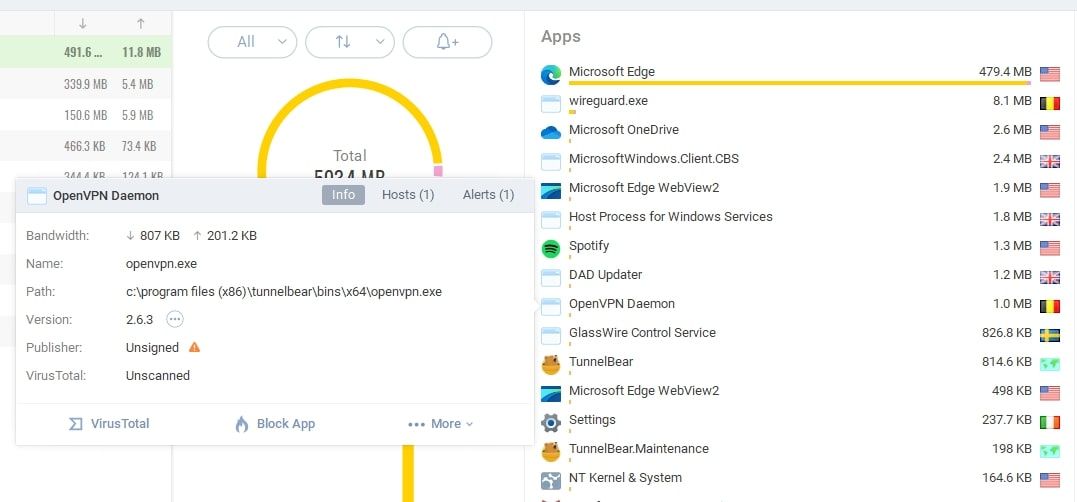Click the Block App button
The width and height of the screenshot is (1077, 502).
[x=275, y=424]
